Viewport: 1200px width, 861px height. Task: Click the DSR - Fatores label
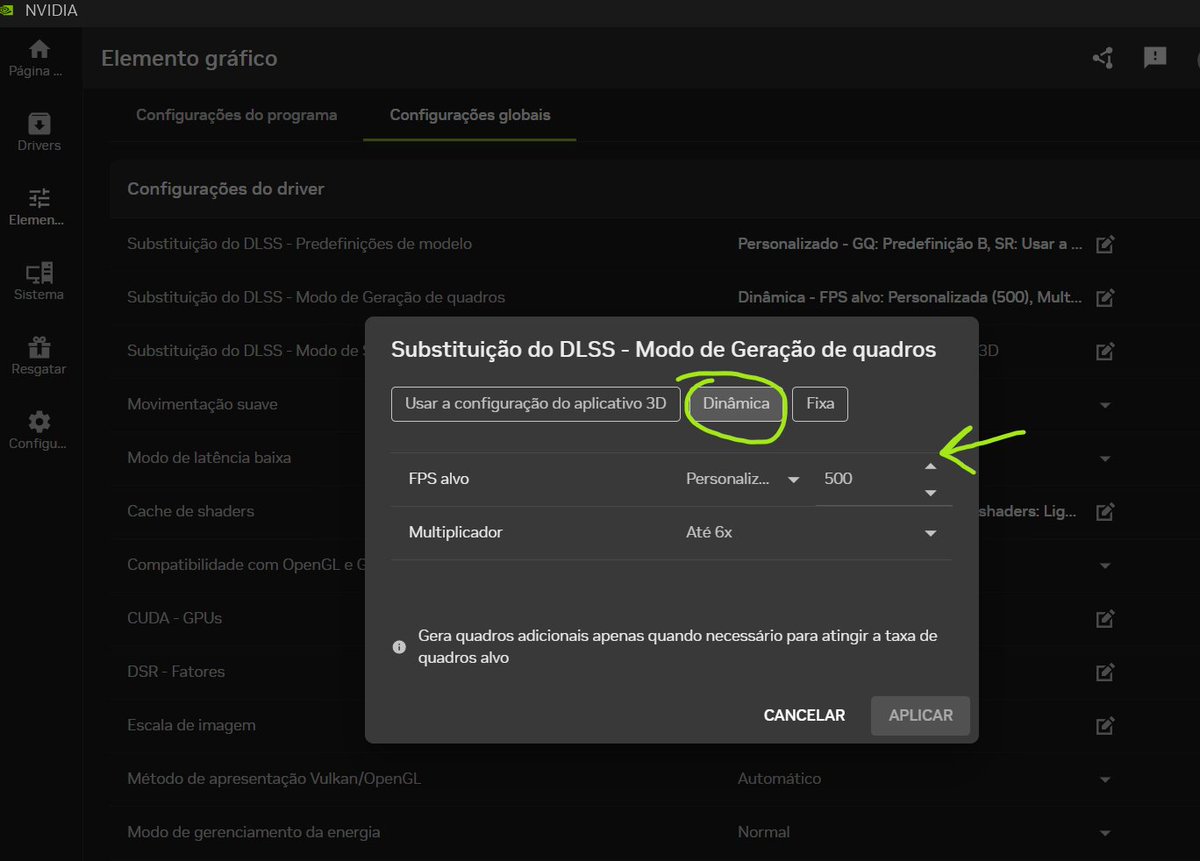point(176,671)
